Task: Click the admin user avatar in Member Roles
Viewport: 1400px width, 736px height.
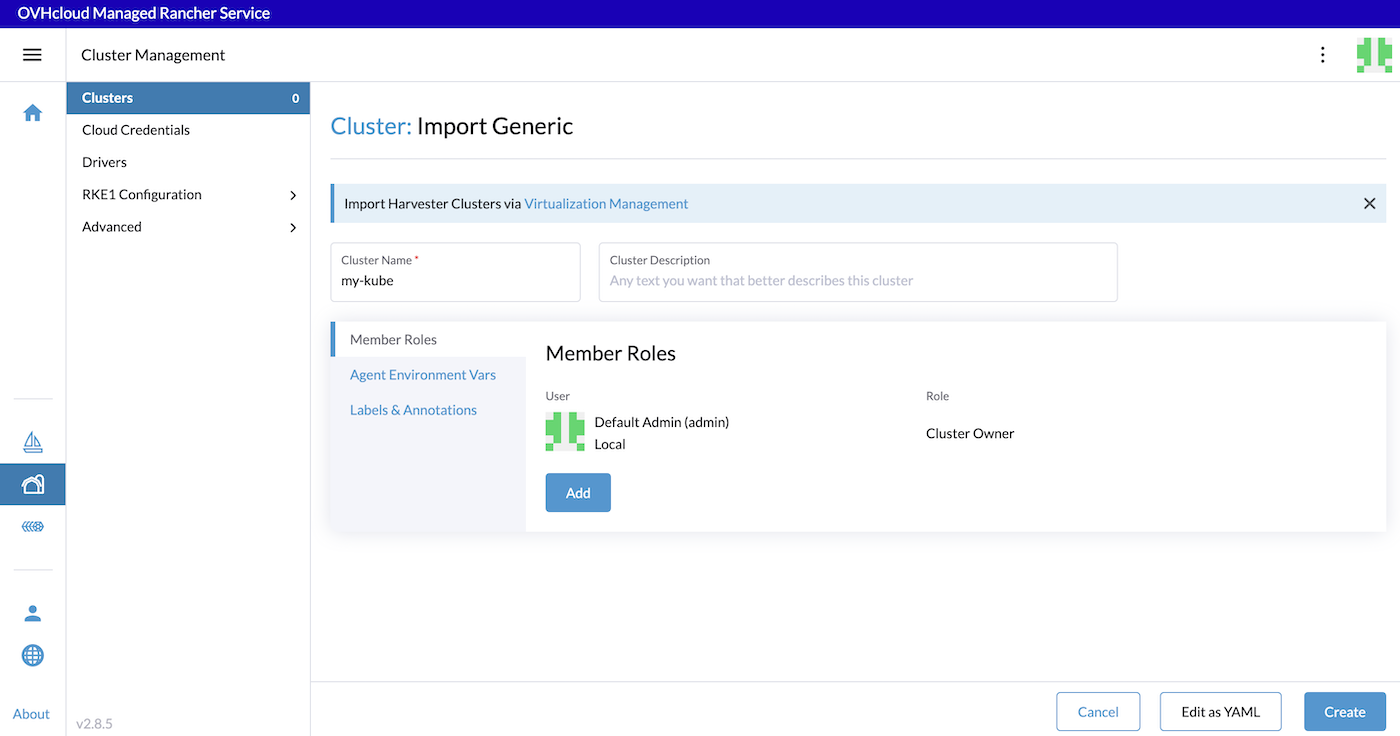Action: (x=564, y=431)
